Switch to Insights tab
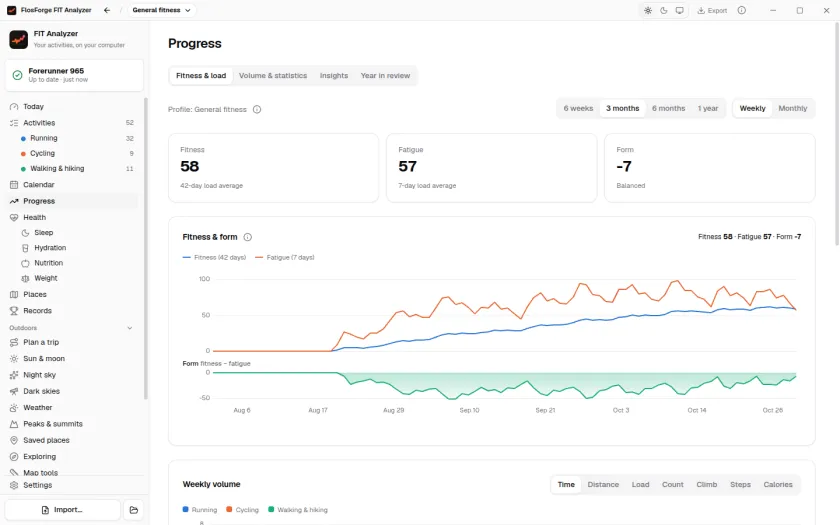This screenshot has width=840, height=525. (x=334, y=76)
